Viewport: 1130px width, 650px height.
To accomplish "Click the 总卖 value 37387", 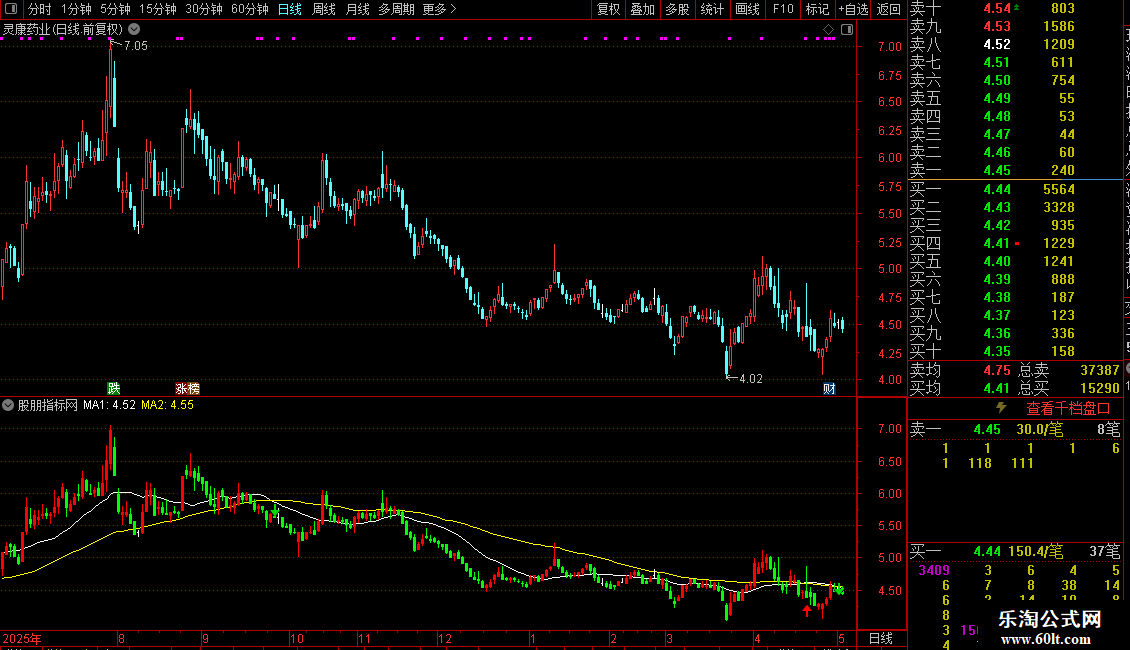I will click(x=1100, y=370).
